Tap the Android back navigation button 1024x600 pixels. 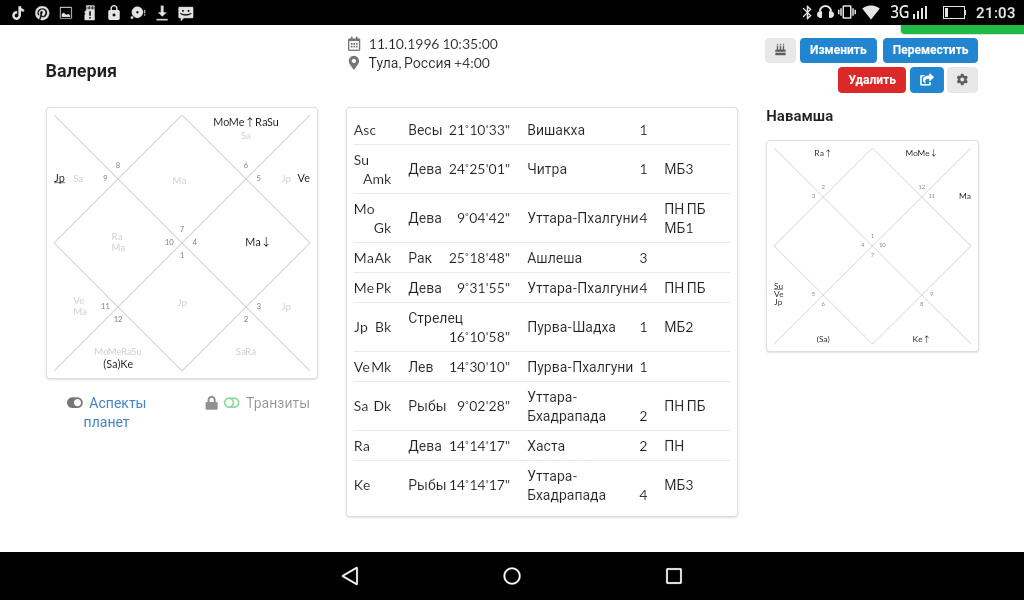tap(350, 576)
